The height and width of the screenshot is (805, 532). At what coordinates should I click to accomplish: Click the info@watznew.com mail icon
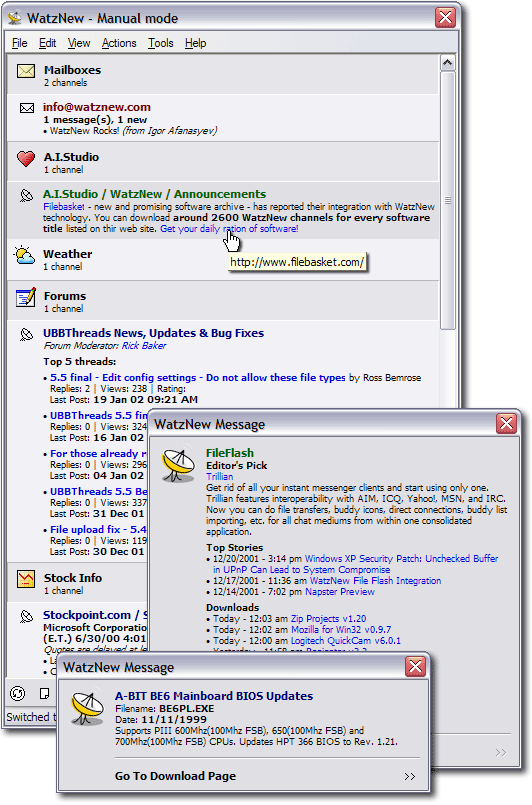[x=27, y=108]
